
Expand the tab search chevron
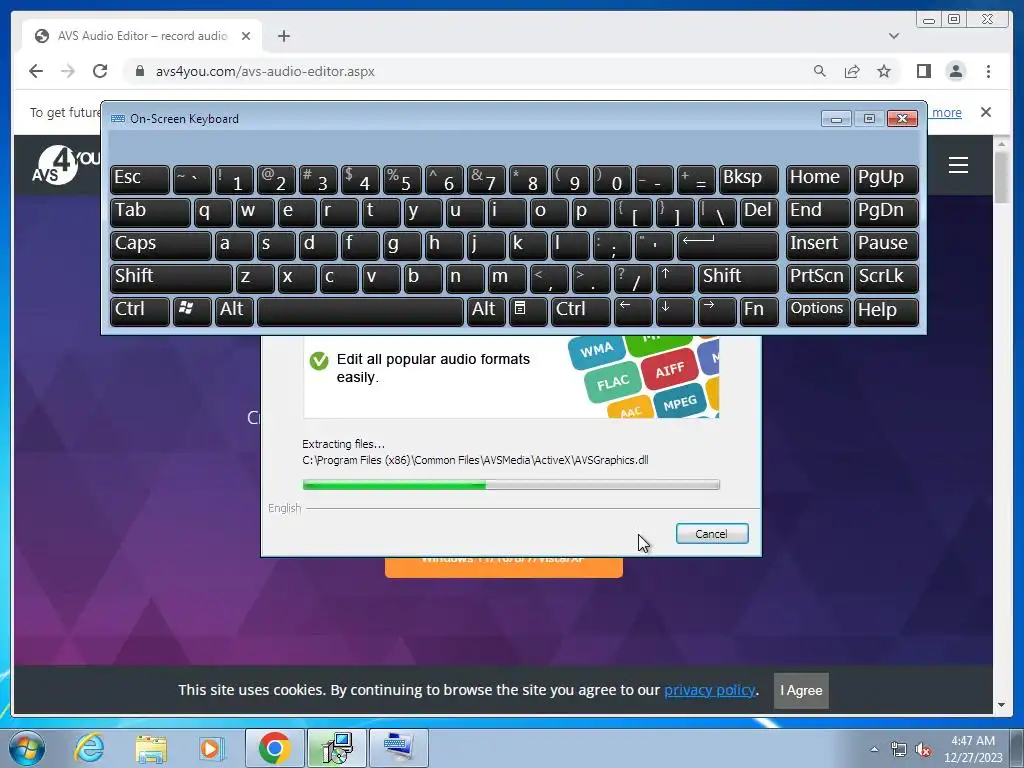[893, 36]
